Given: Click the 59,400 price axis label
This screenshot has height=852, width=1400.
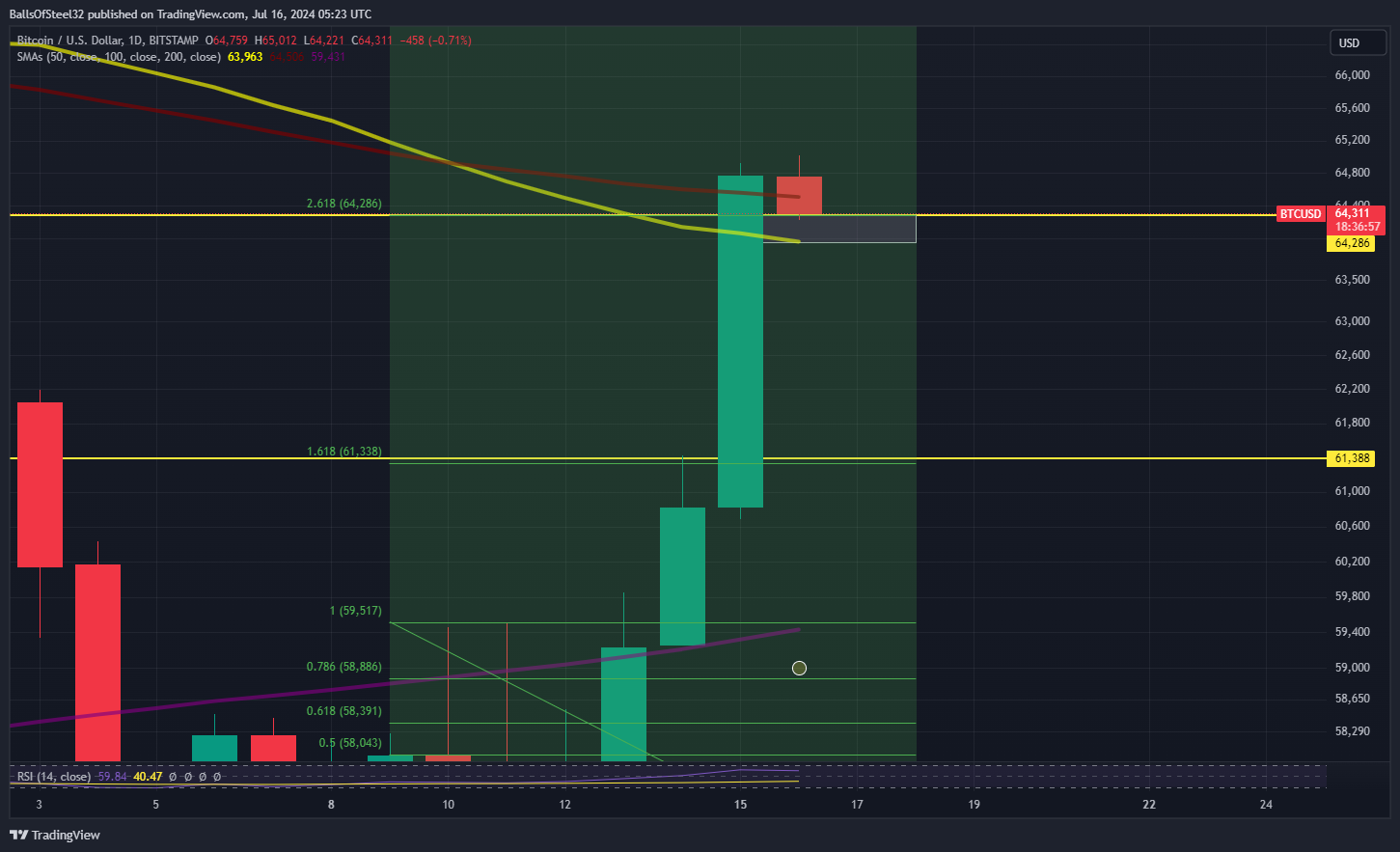Looking at the screenshot, I should click(x=1353, y=632).
